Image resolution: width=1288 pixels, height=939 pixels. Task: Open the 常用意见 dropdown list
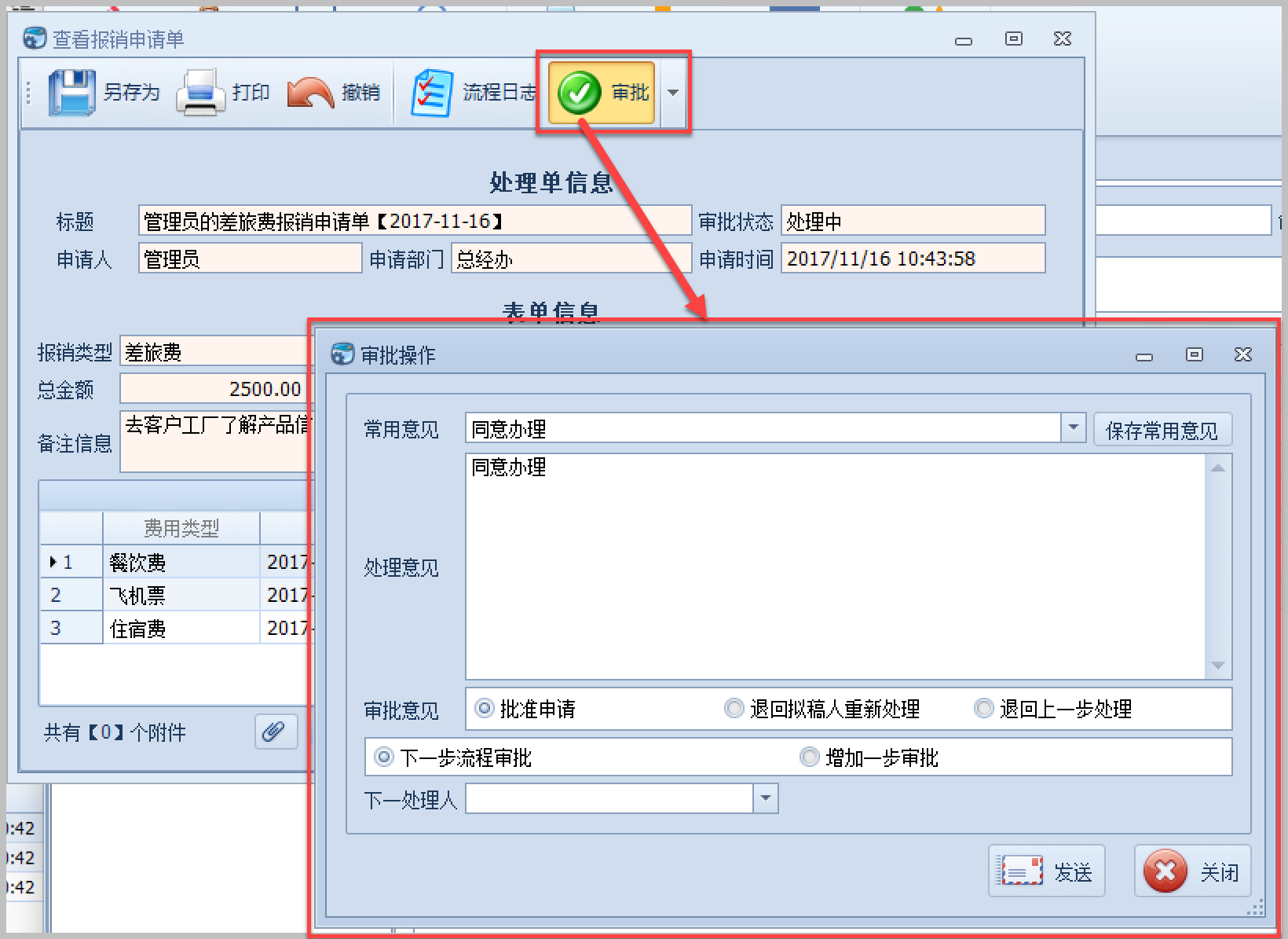[x=1073, y=428]
